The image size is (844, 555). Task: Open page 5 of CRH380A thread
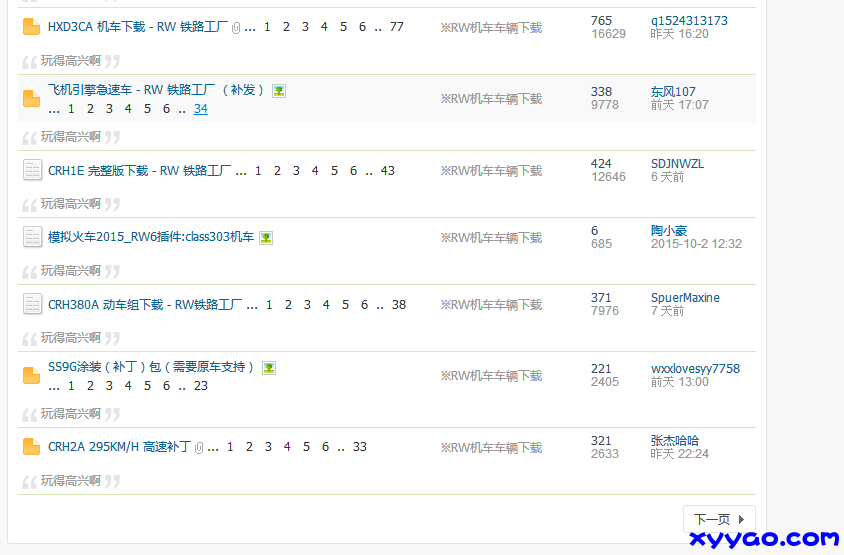(345, 305)
